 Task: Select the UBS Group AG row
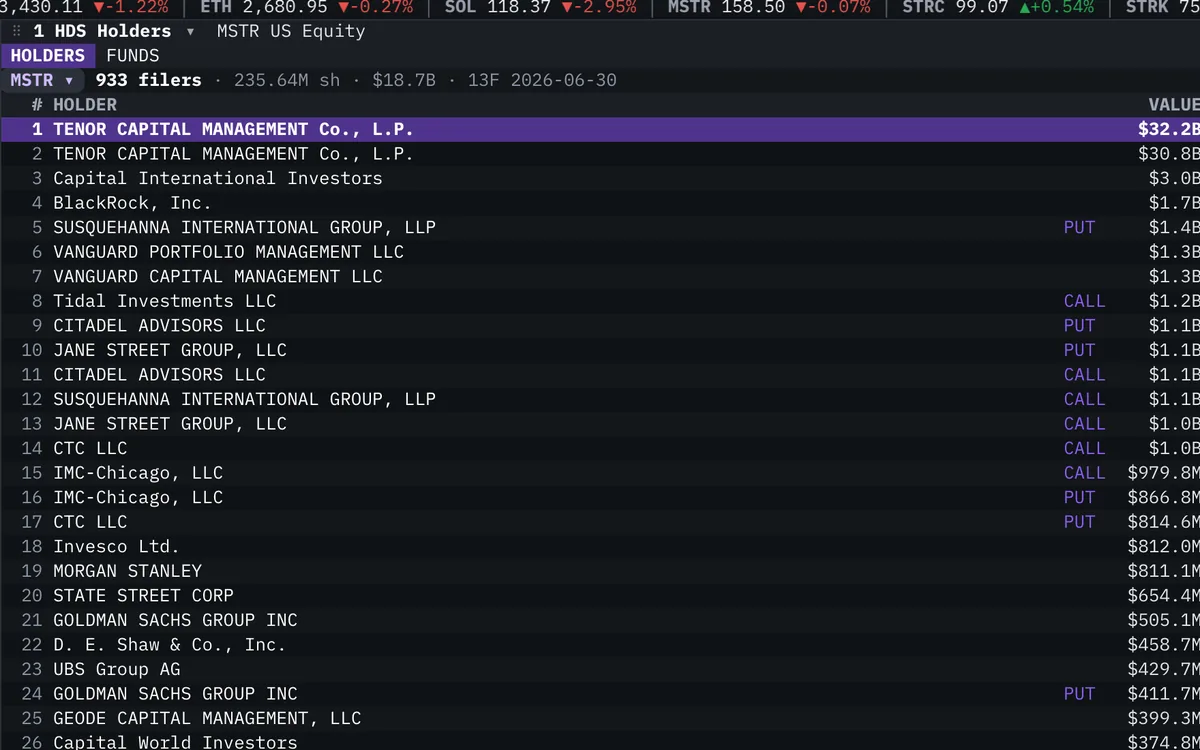600,668
